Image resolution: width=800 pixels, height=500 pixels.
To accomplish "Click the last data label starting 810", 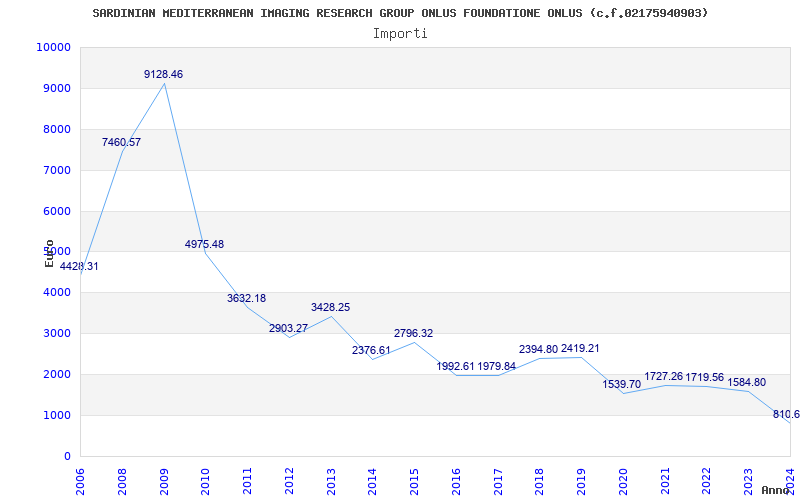I will tap(786, 414).
